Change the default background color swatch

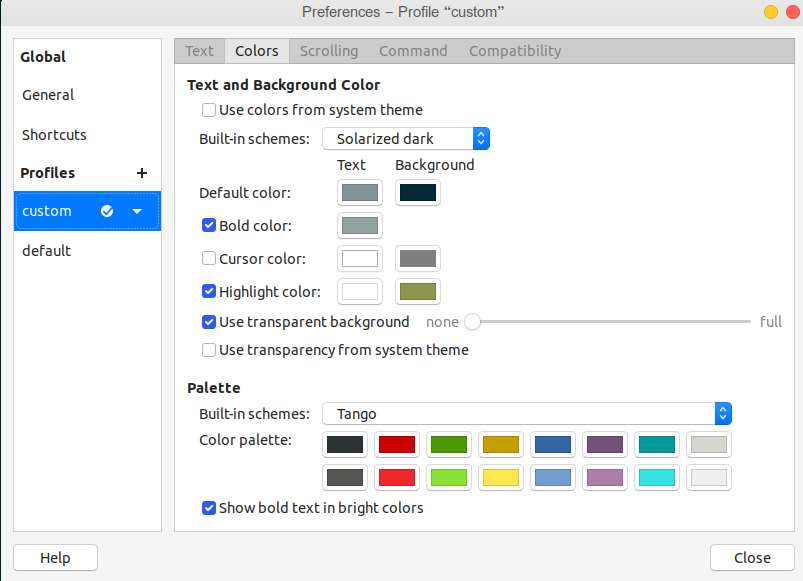click(x=417, y=193)
